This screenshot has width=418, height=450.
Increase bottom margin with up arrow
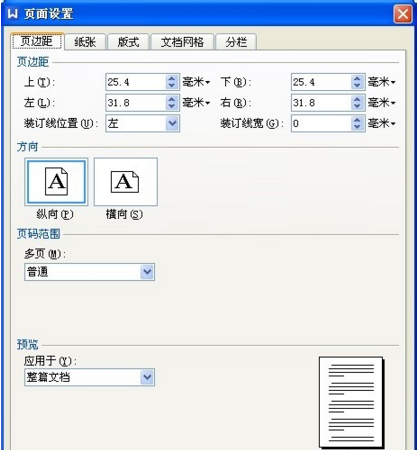pyautogui.click(x=357, y=79)
